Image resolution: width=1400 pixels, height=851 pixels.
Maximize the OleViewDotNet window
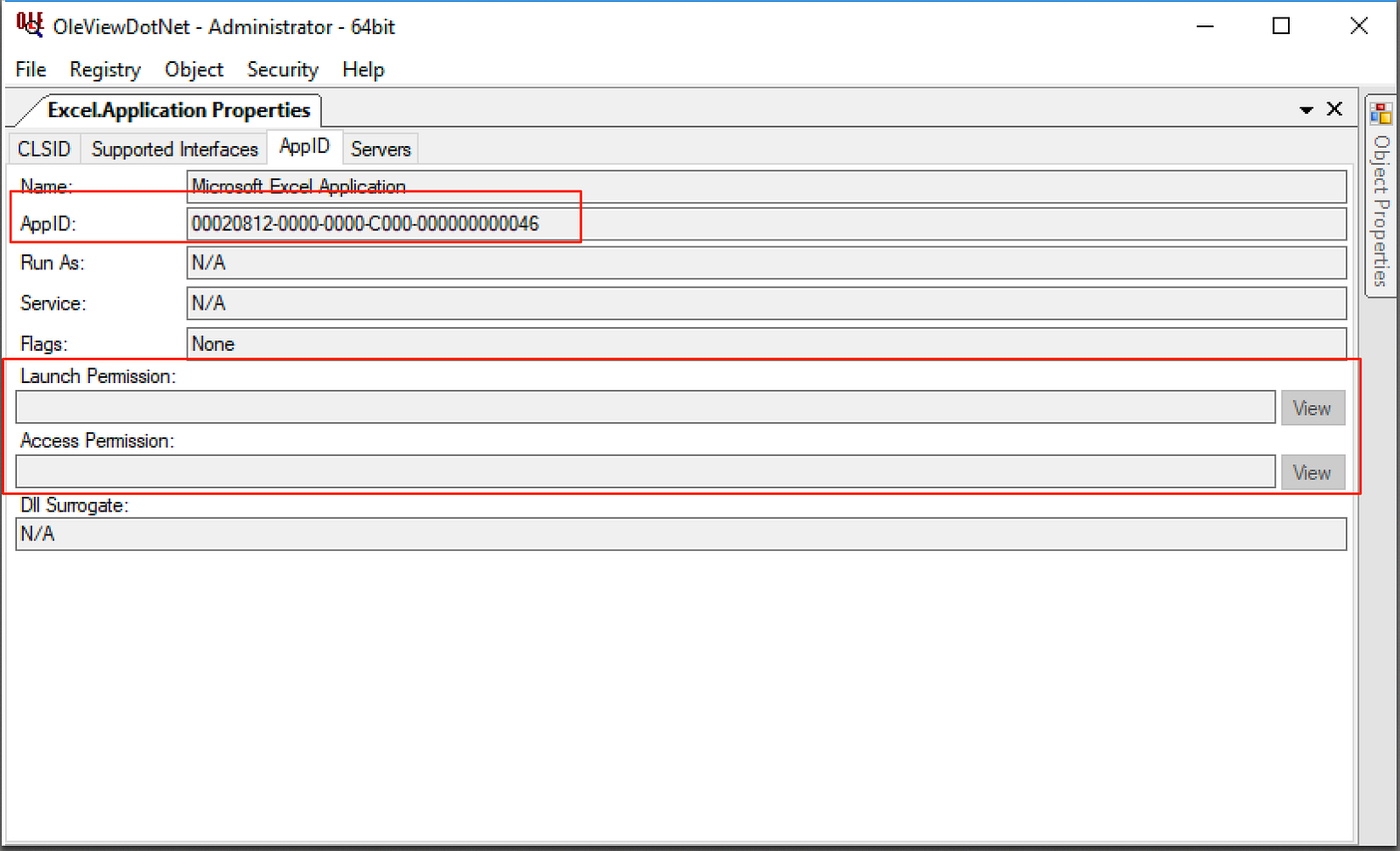pyautogui.click(x=1281, y=26)
